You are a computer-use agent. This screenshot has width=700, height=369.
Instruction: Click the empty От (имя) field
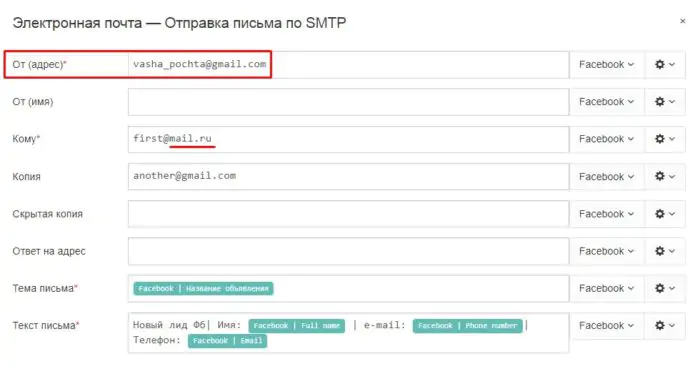tap(348, 102)
